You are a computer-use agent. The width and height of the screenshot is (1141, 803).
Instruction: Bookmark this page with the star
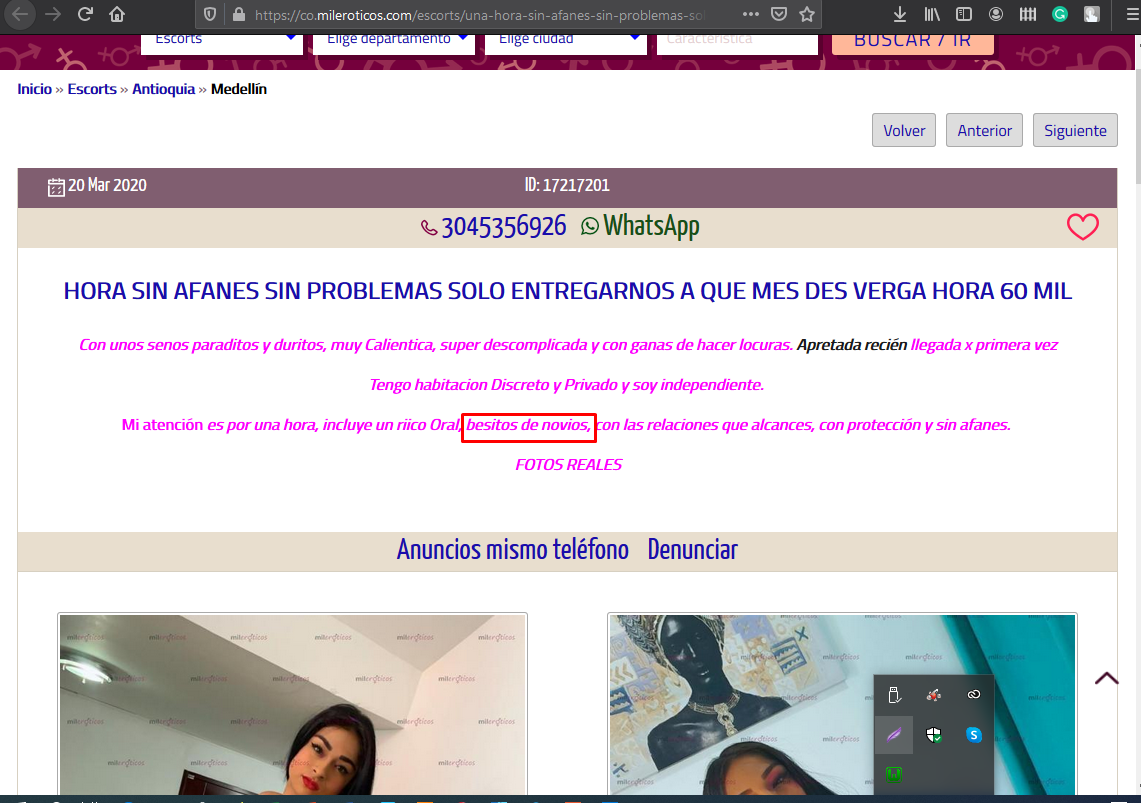pos(806,15)
